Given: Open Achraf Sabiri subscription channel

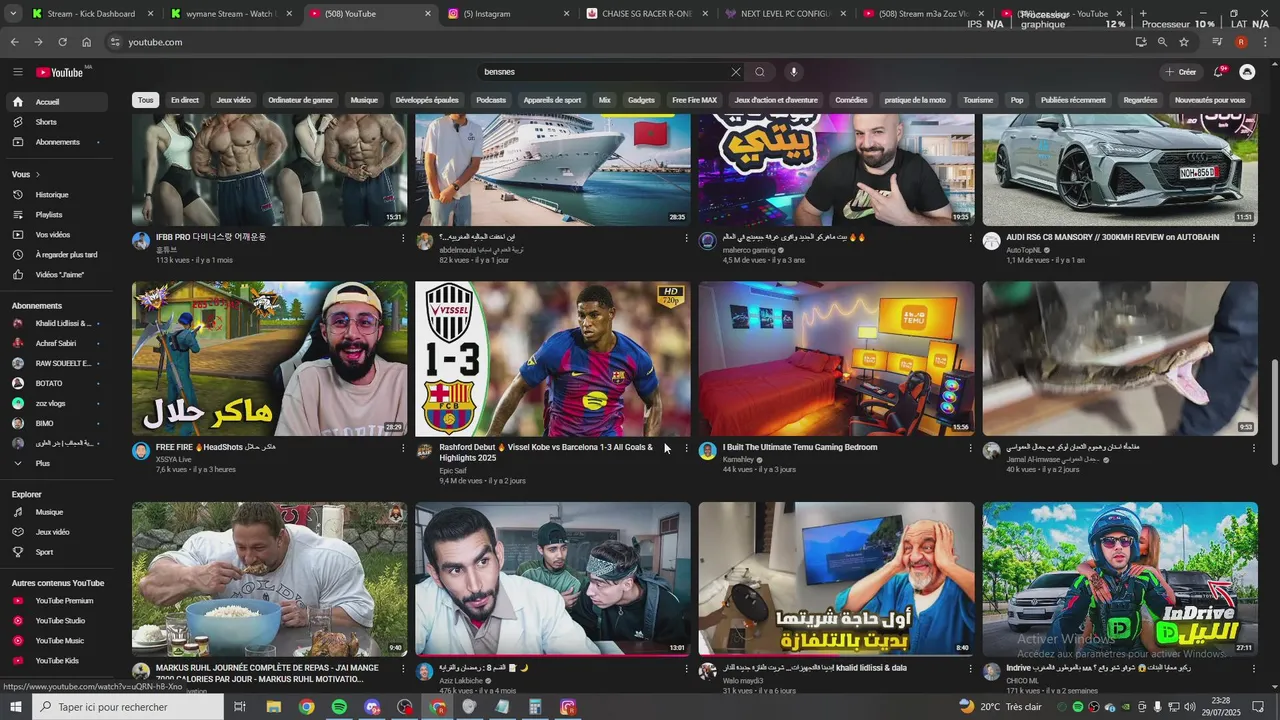Looking at the screenshot, I should (56, 343).
